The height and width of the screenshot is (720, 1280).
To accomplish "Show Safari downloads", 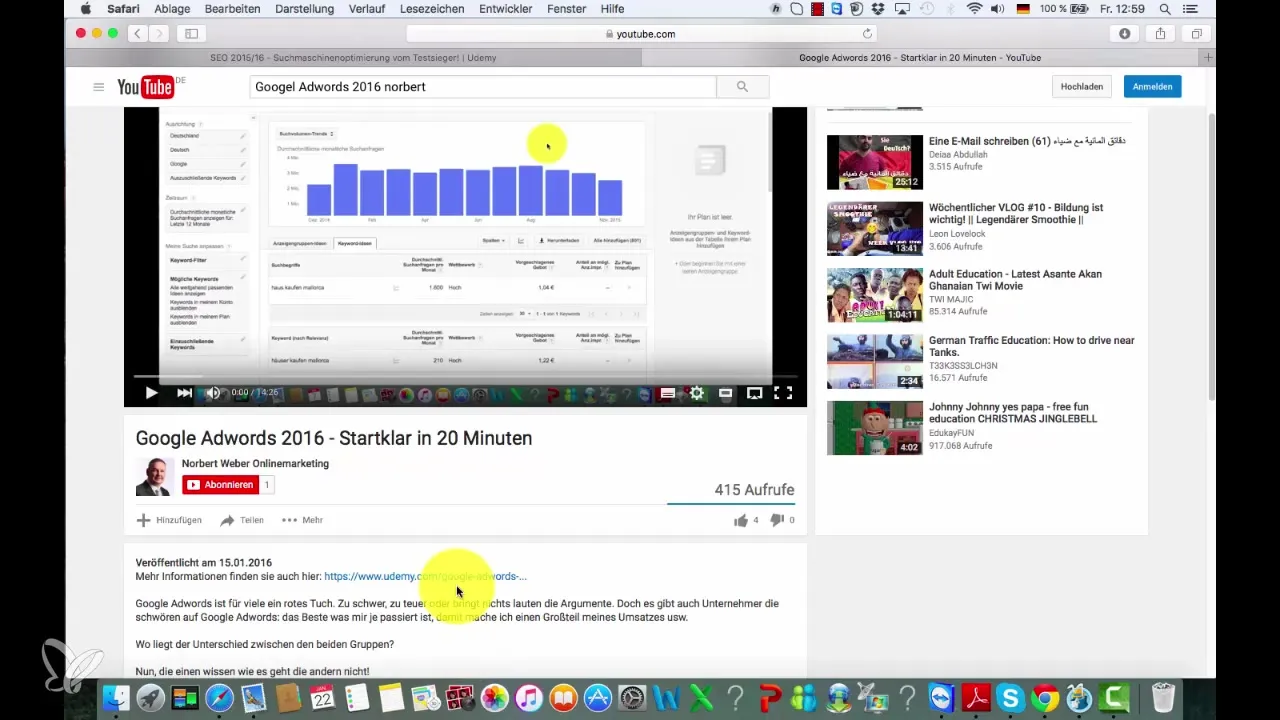I will [x=1124, y=33].
